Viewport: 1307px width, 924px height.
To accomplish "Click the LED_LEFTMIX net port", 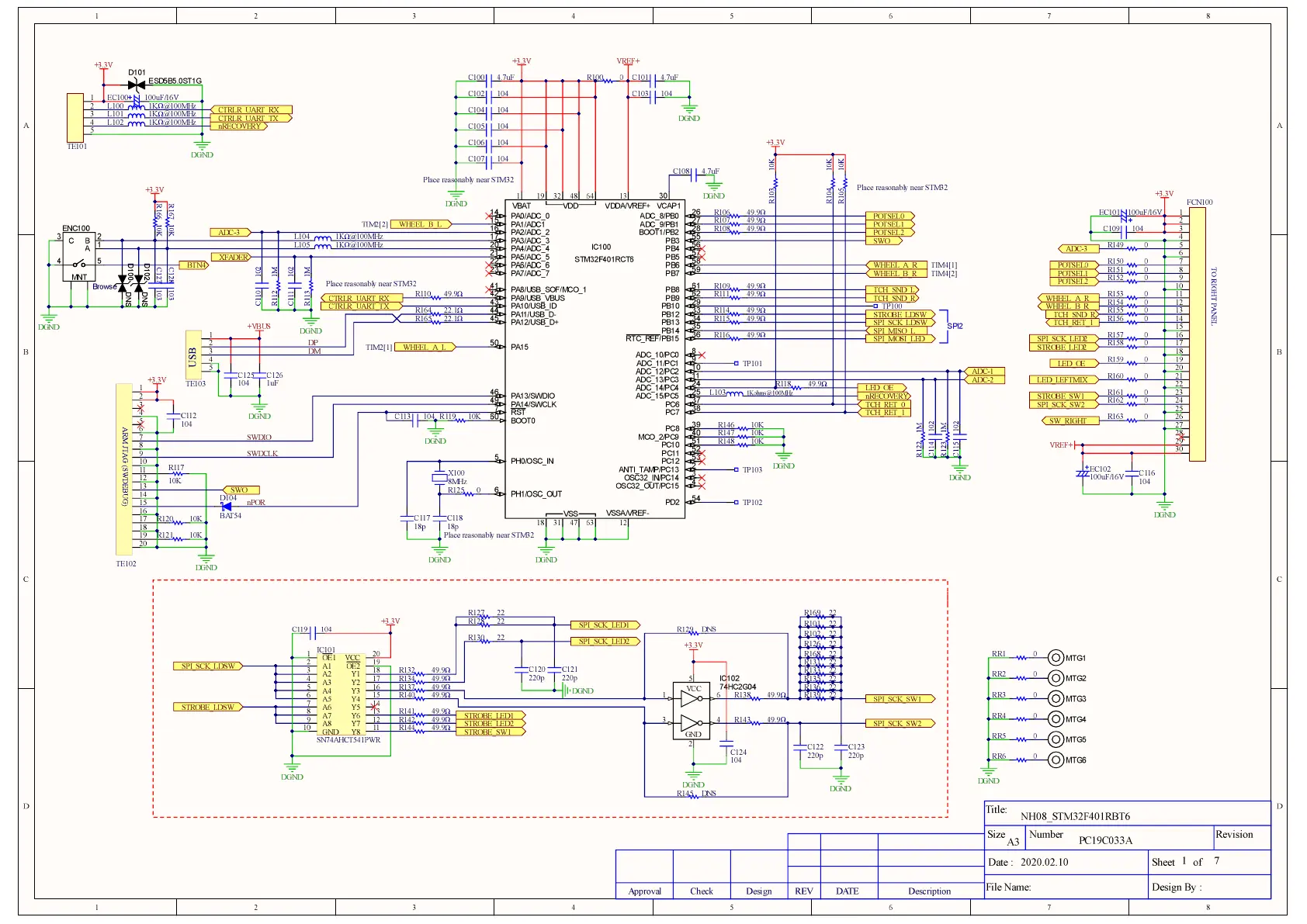I will 1064,379.
